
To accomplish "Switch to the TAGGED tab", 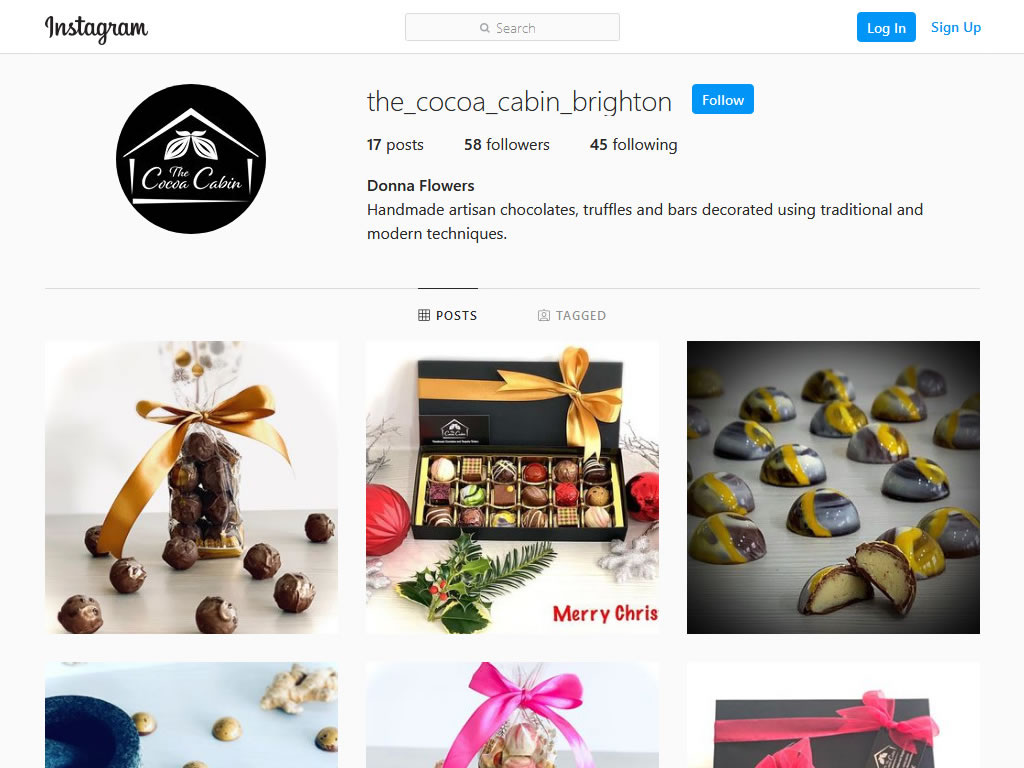I will (x=572, y=315).
